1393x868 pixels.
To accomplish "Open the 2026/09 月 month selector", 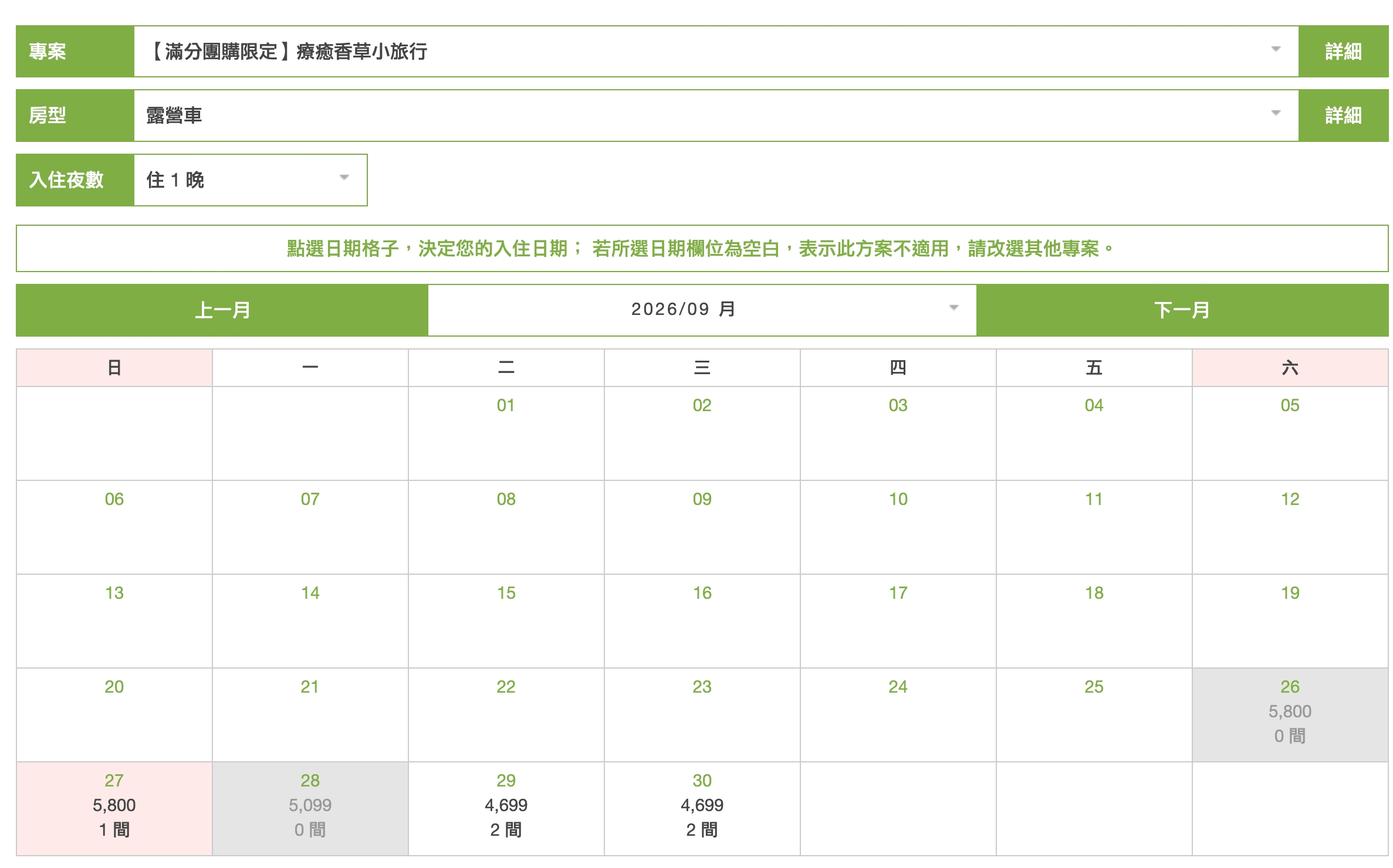I will pos(702,310).
